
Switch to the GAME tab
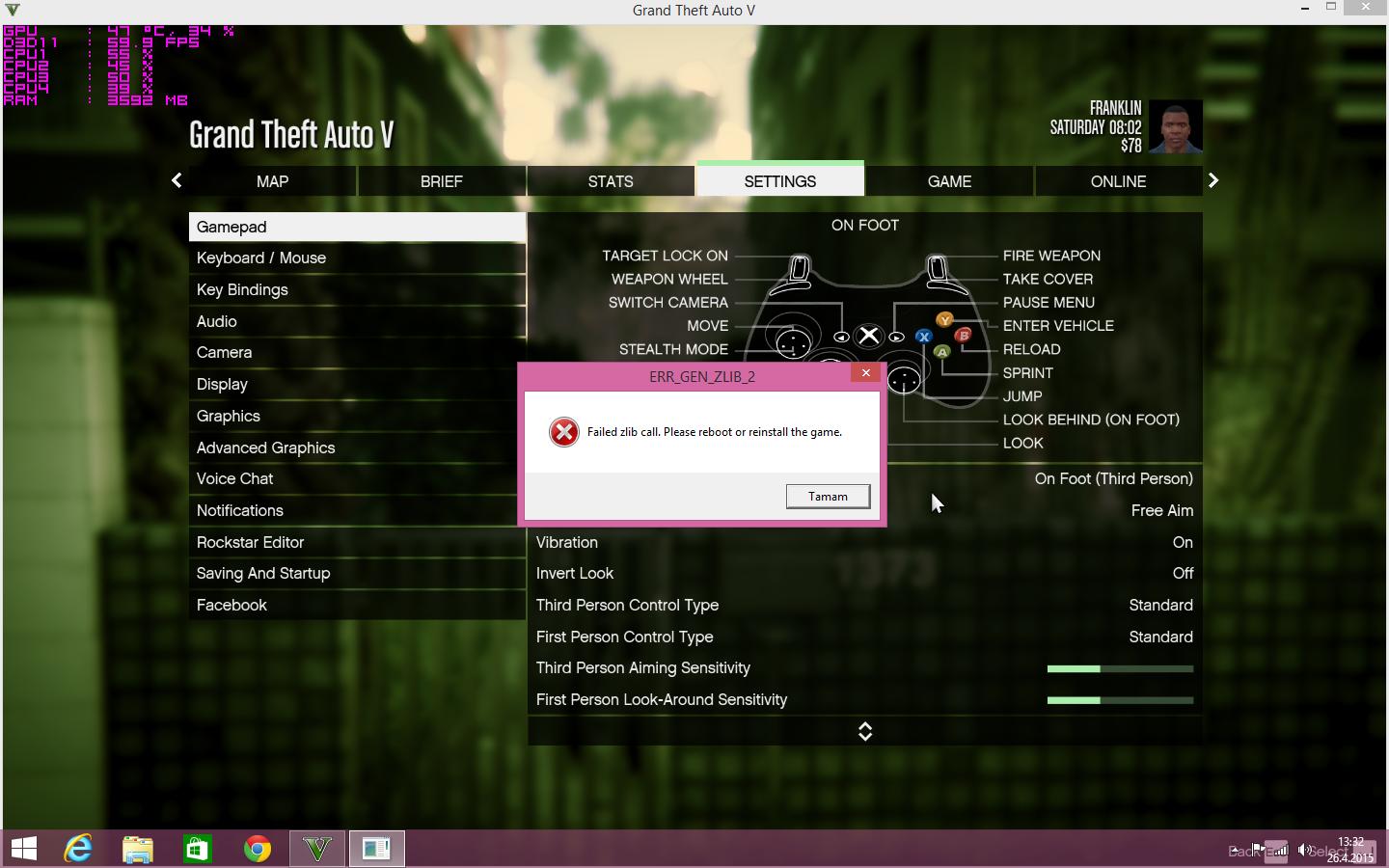(949, 180)
